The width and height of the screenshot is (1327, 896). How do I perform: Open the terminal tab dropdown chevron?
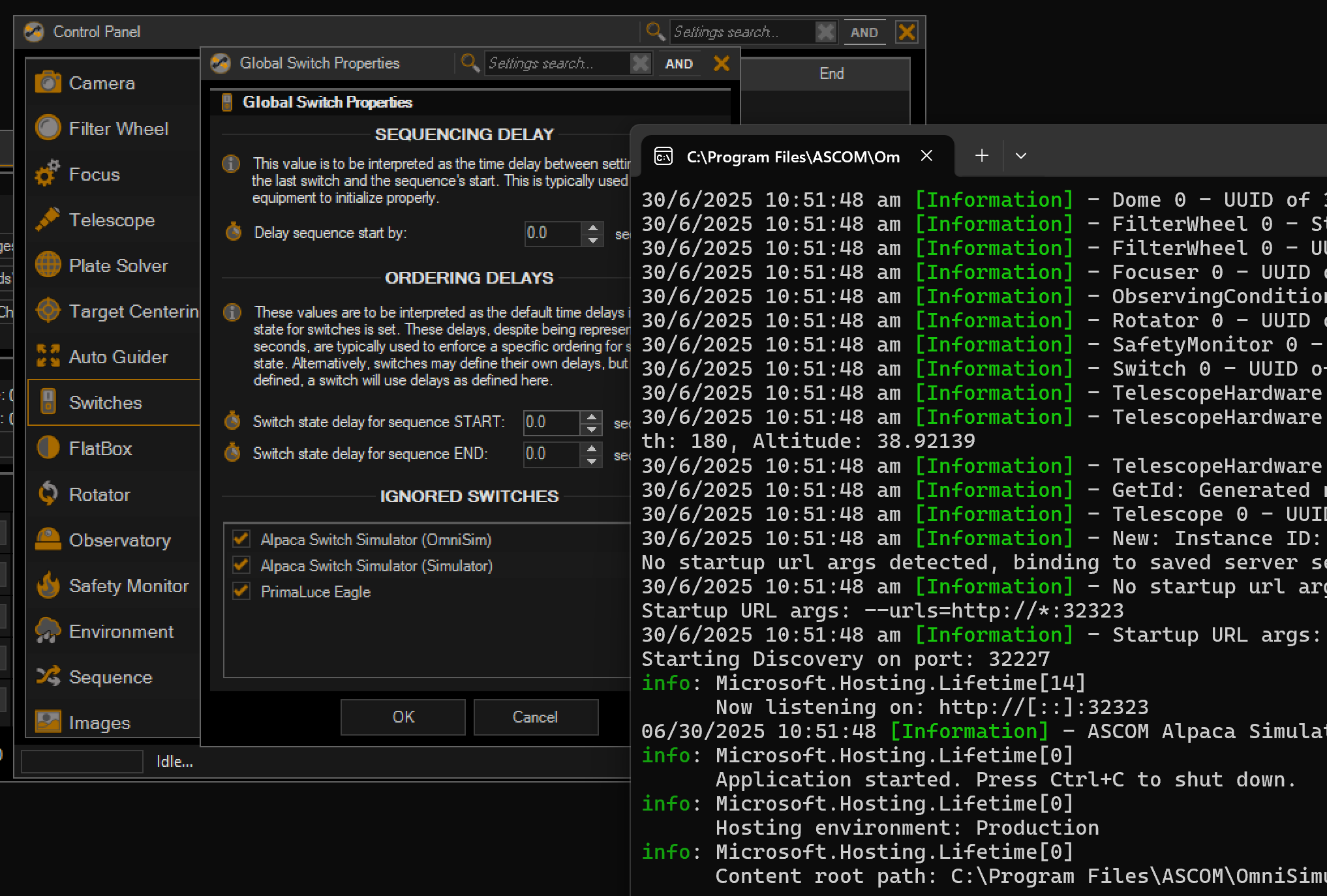click(x=1021, y=156)
